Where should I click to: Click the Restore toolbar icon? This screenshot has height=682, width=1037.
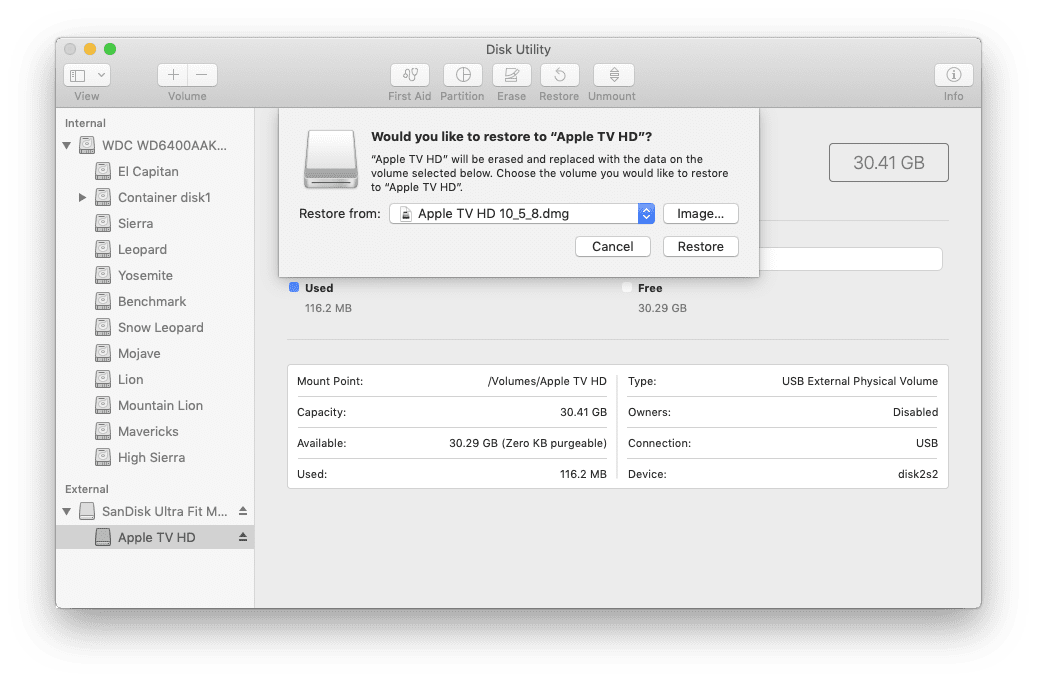559,75
